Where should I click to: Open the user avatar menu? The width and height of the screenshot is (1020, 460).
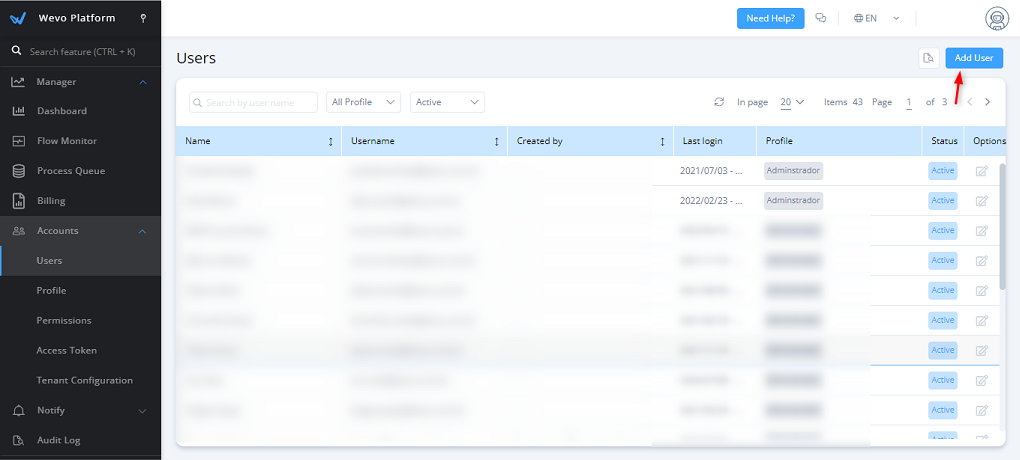(997, 18)
